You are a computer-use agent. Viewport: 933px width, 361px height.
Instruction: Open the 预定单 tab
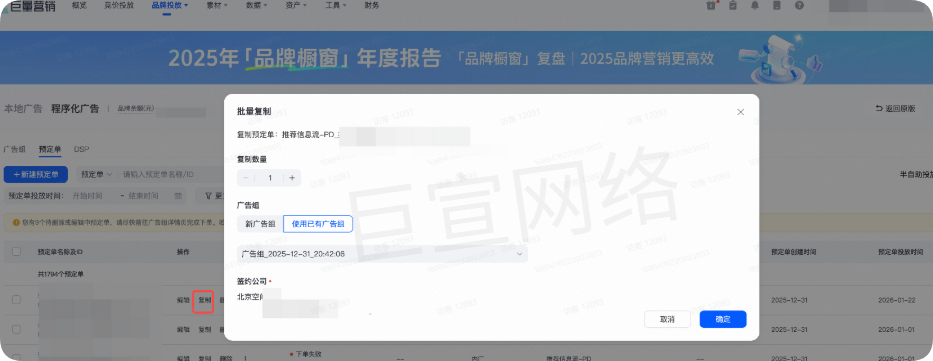[50, 149]
